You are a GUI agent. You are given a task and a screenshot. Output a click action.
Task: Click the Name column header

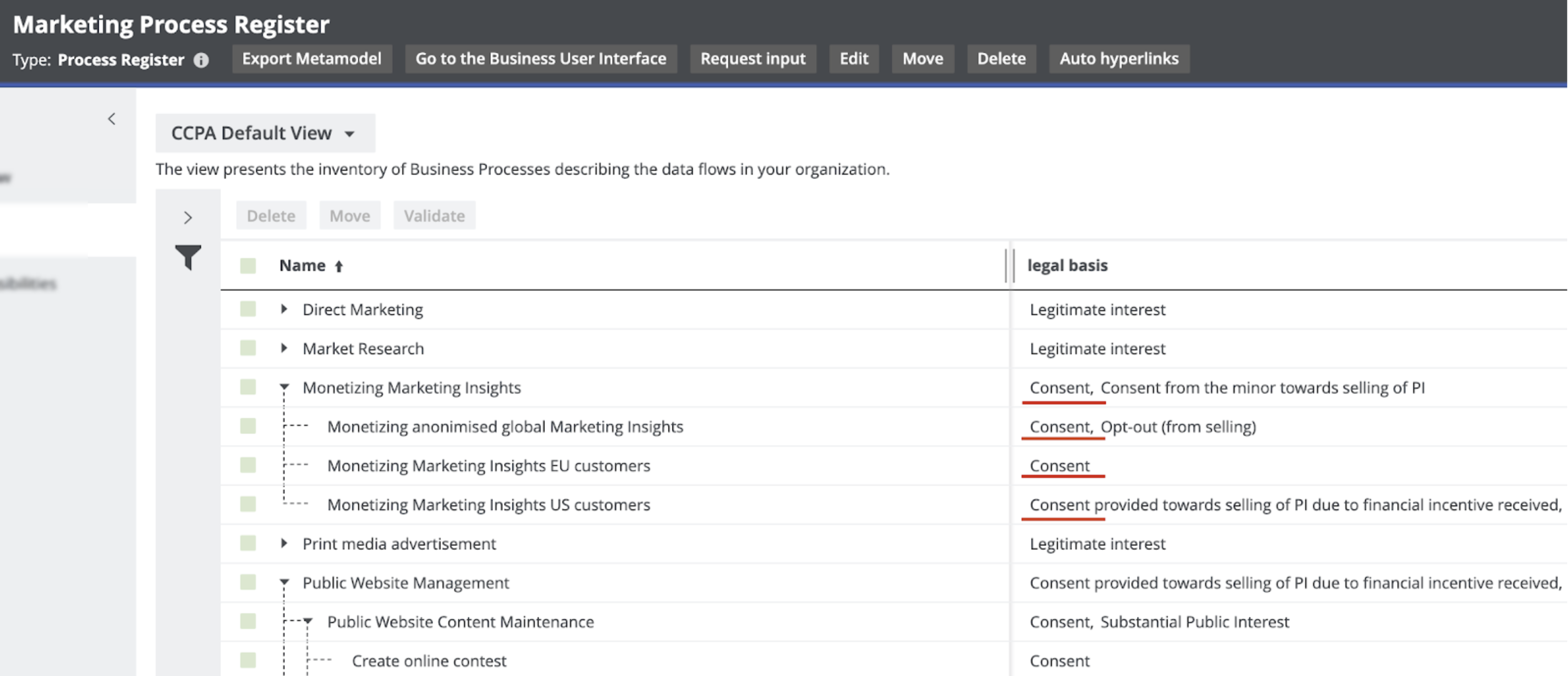click(302, 265)
